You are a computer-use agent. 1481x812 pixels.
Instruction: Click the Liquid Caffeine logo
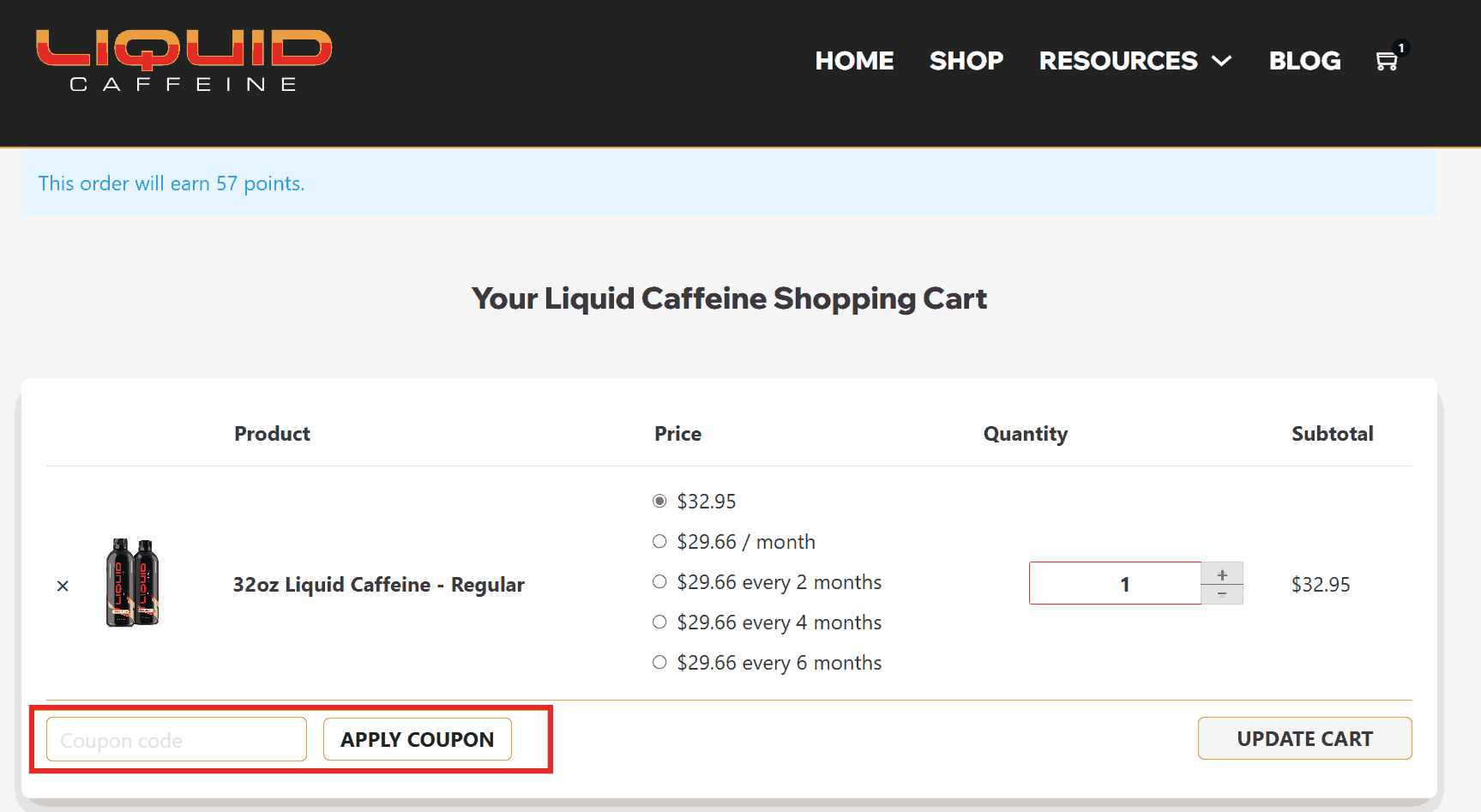[x=184, y=61]
